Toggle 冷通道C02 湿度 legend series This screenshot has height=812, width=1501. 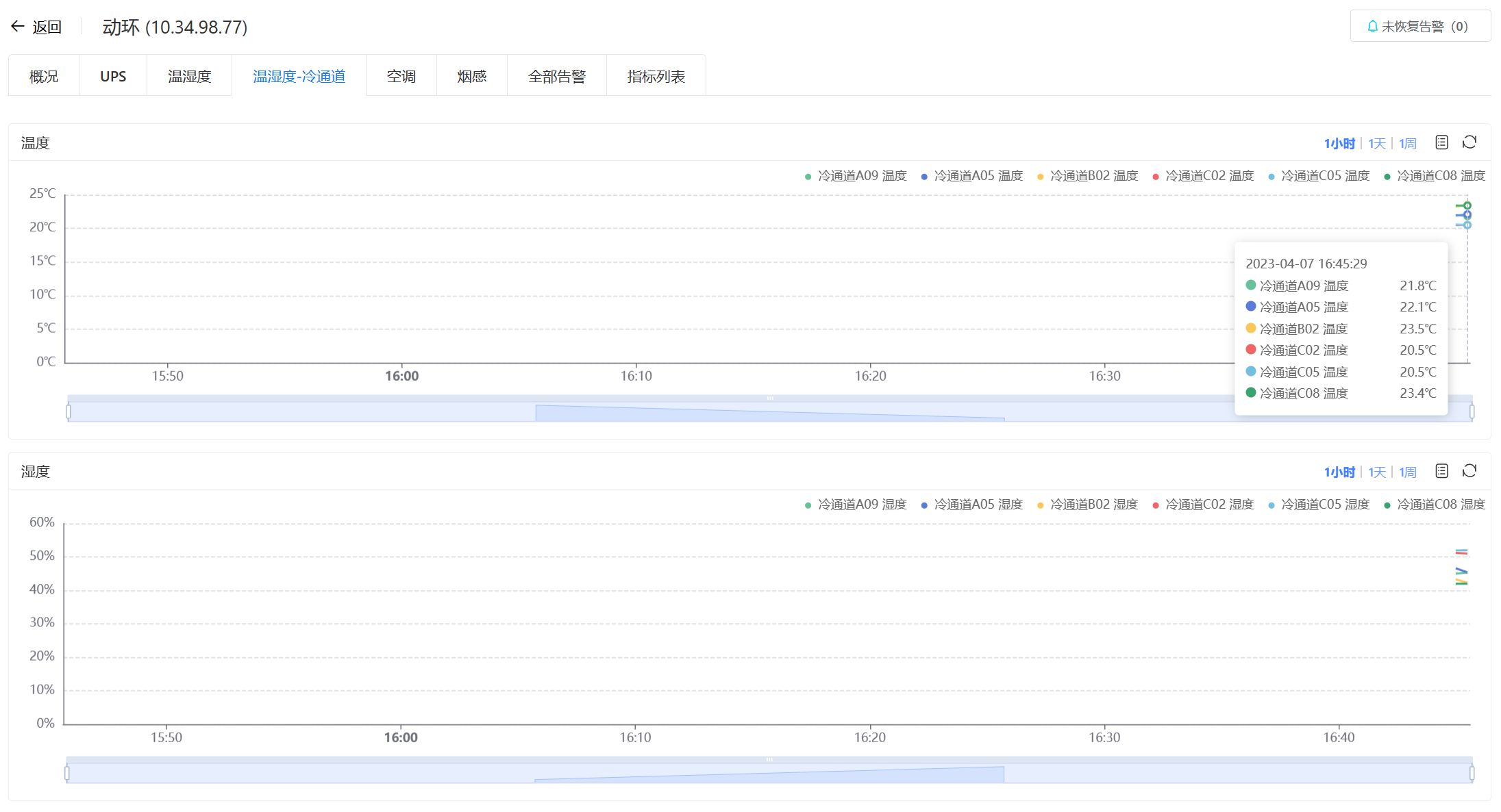pyautogui.click(x=1203, y=505)
